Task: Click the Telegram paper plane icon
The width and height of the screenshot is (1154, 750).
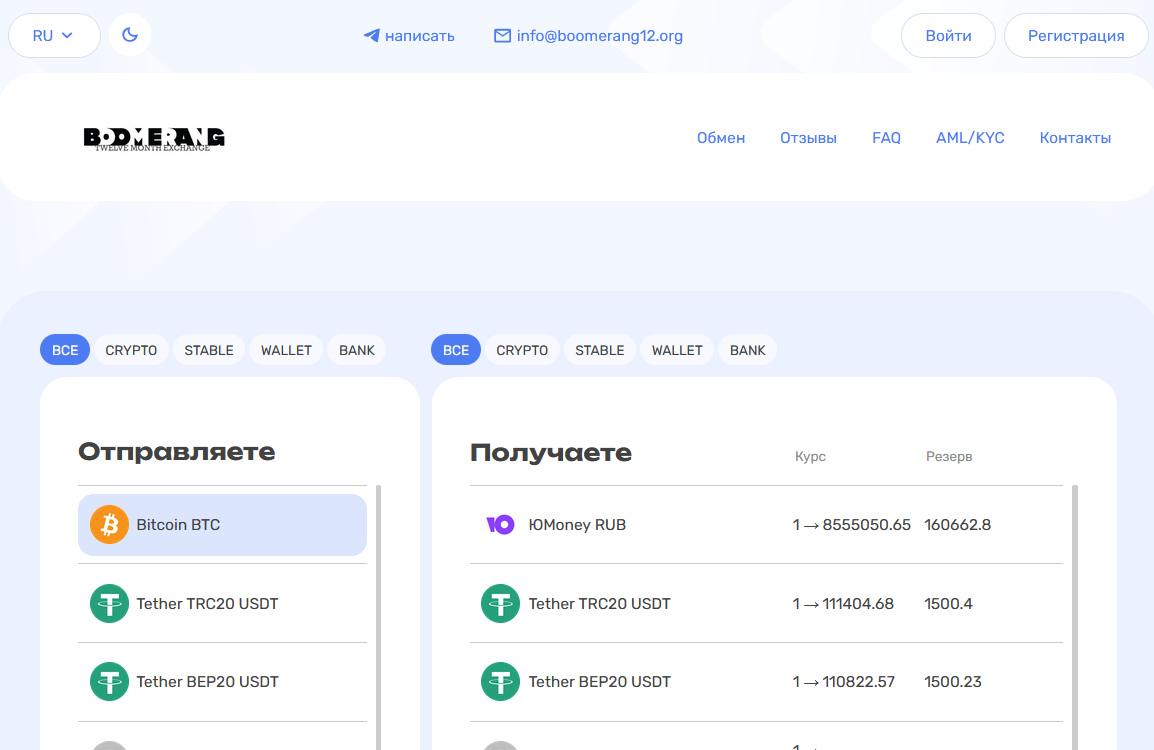Action: coord(372,36)
